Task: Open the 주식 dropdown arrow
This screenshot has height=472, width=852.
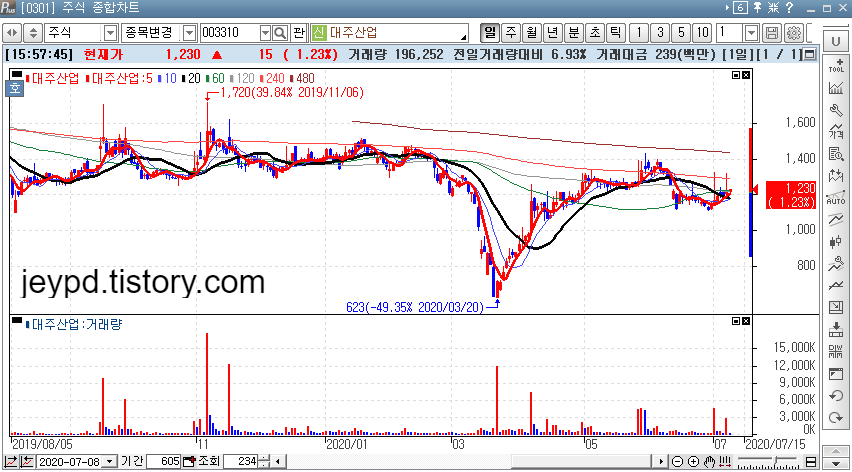Action: [110, 33]
